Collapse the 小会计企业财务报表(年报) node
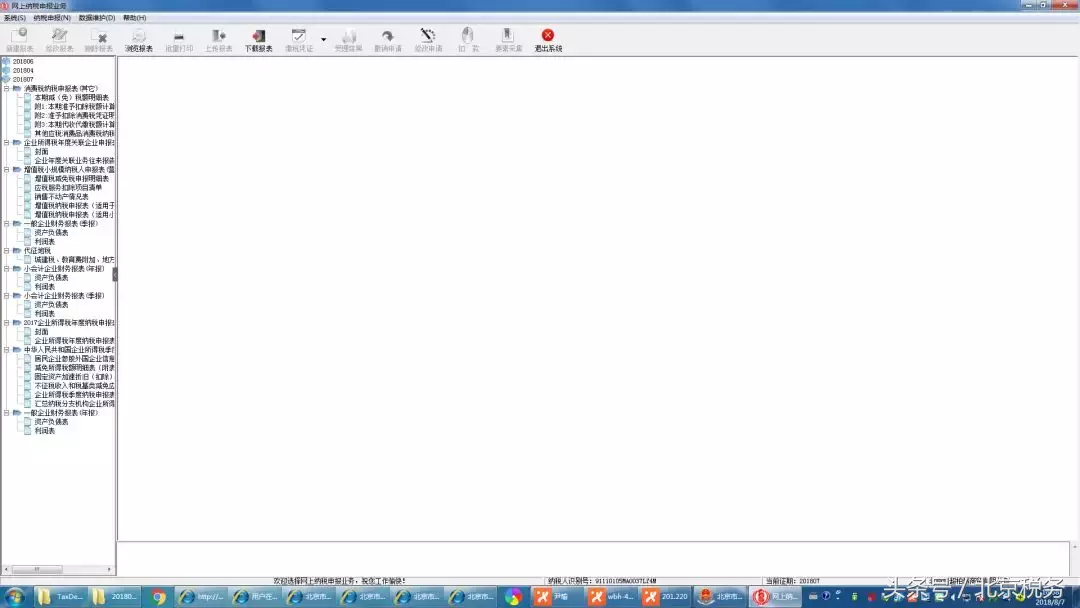This screenshot has height=608, width=1080. coord(6,269)
